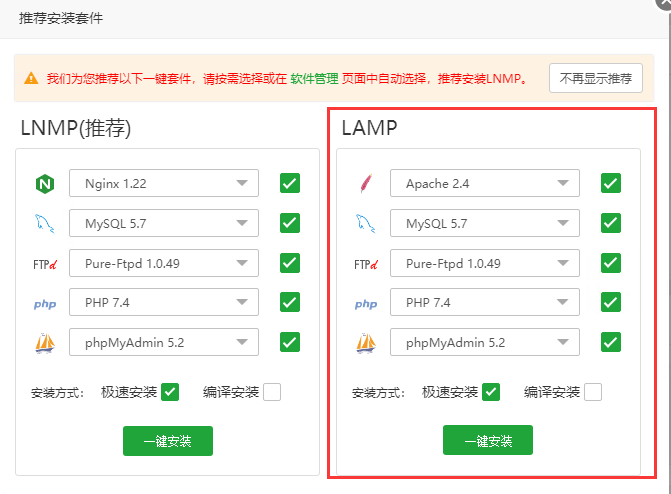
Task: Click the orange warning triangle icon
Action: pyautogui.click(x=31, y=78)
